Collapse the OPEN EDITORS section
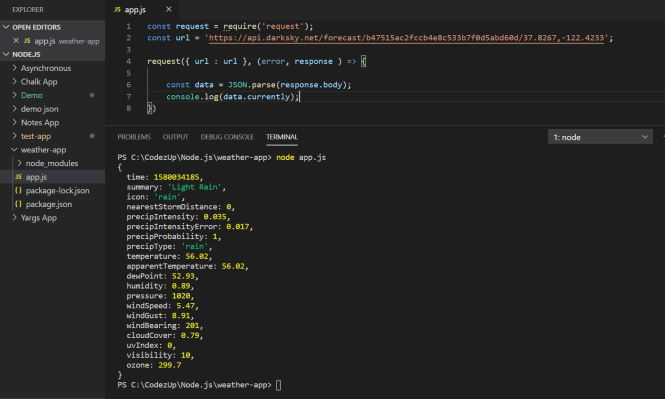Viewport: 665px width, 399px height. tap(6, 27)
